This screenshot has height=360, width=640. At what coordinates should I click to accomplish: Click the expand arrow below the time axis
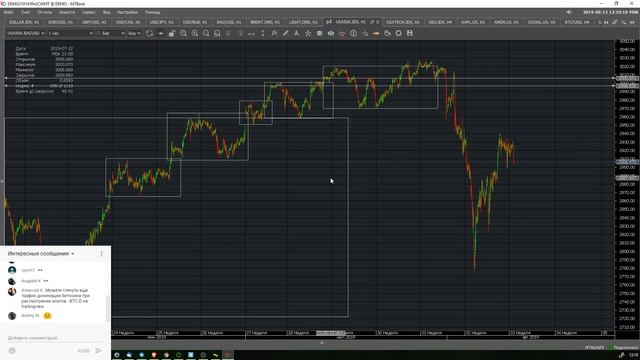coord(322,342)
